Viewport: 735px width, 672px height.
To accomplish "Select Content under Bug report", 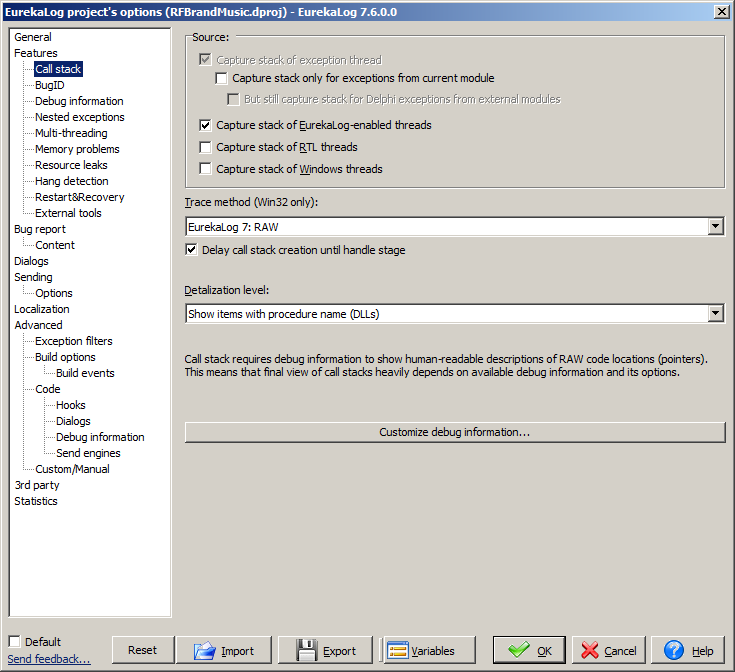I will (x=55, y=245).
